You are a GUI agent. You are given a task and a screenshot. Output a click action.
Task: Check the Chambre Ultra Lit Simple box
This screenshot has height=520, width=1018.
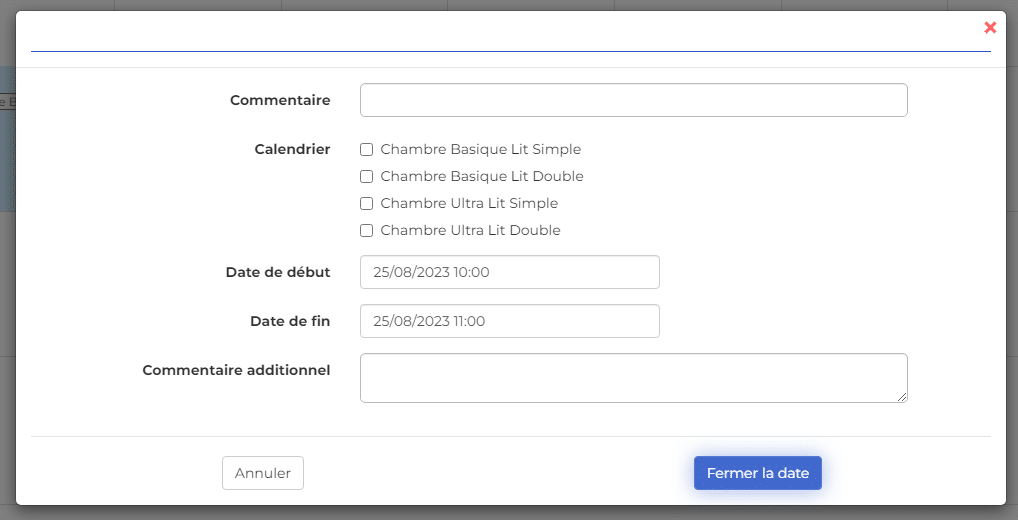click(366, 204)
